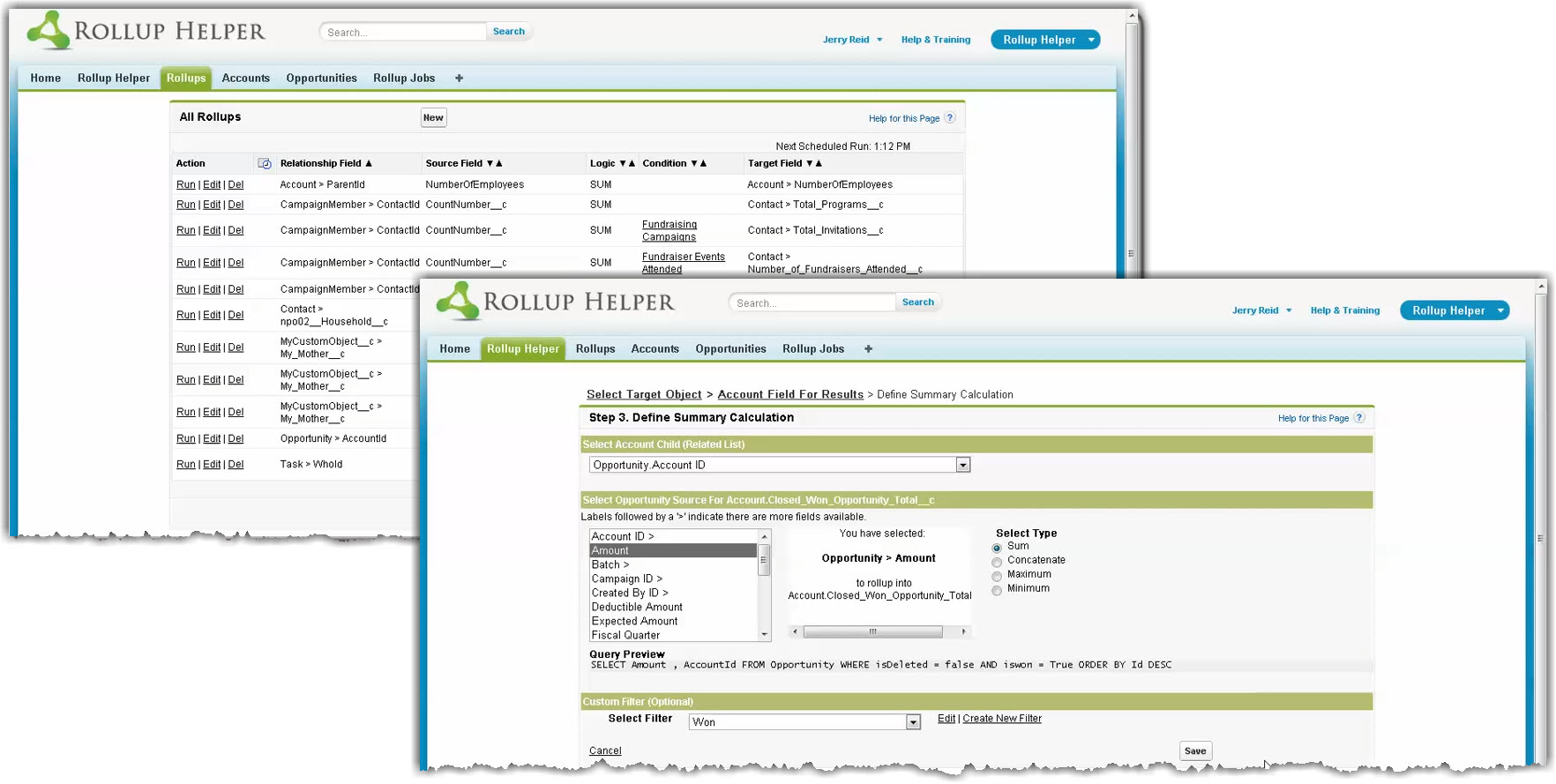Select the Maximum radio button
1556x784 pixels.
click(x=997, y=576)
